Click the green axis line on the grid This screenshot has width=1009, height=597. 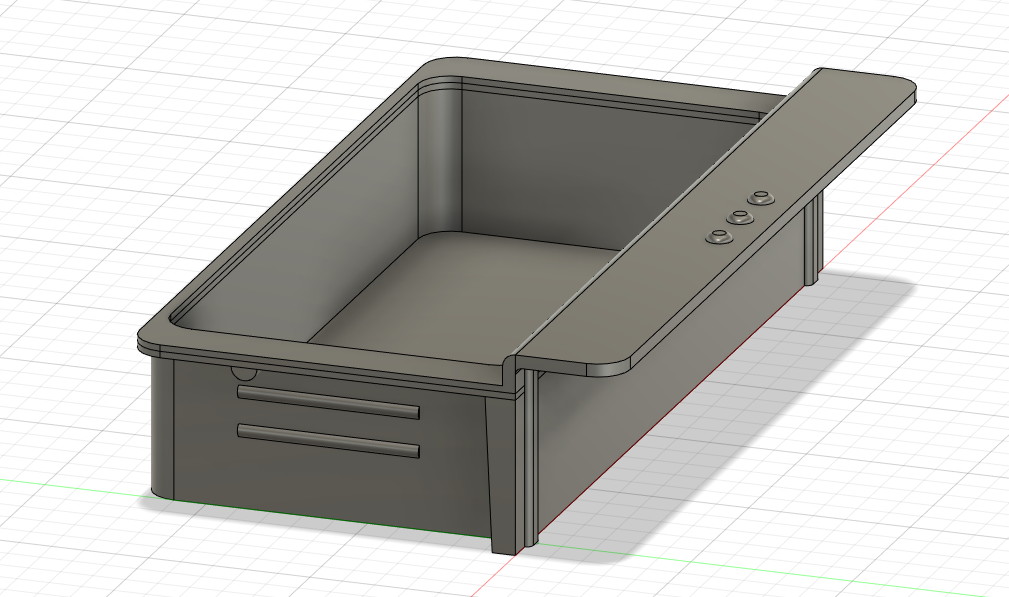point(71,486)
